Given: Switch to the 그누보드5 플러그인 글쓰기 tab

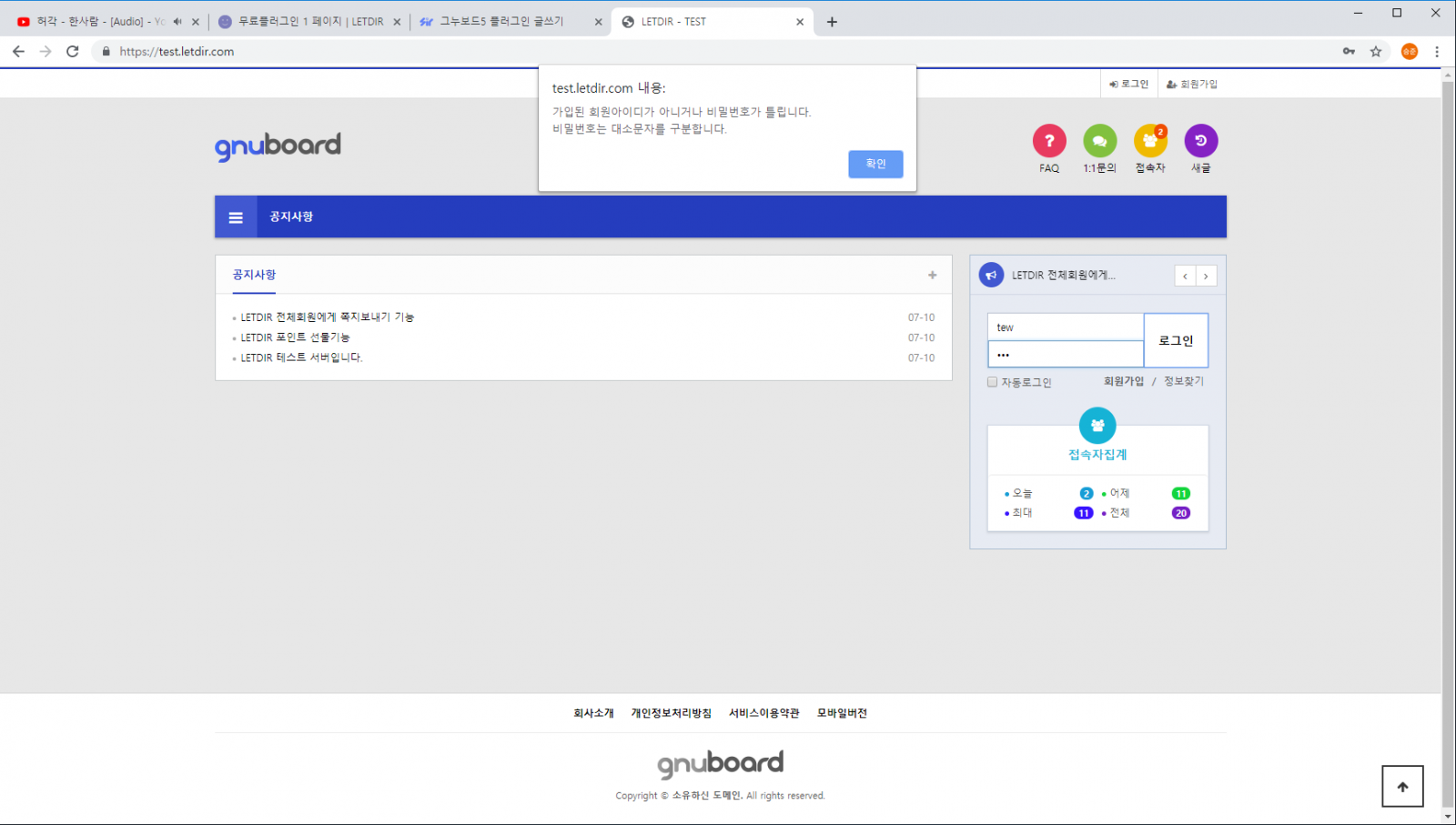Looking at the screenshot, I should [501, 22].
